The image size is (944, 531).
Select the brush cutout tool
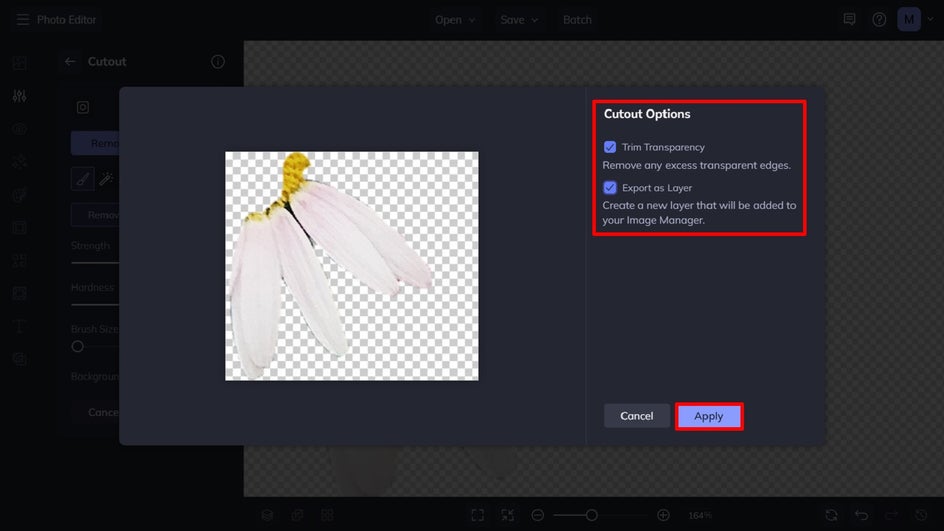pos(82,179)
